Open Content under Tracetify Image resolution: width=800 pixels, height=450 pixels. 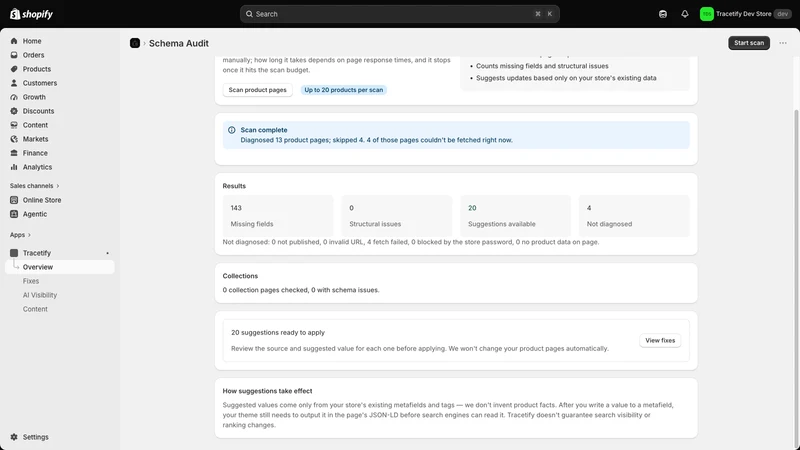35,309
